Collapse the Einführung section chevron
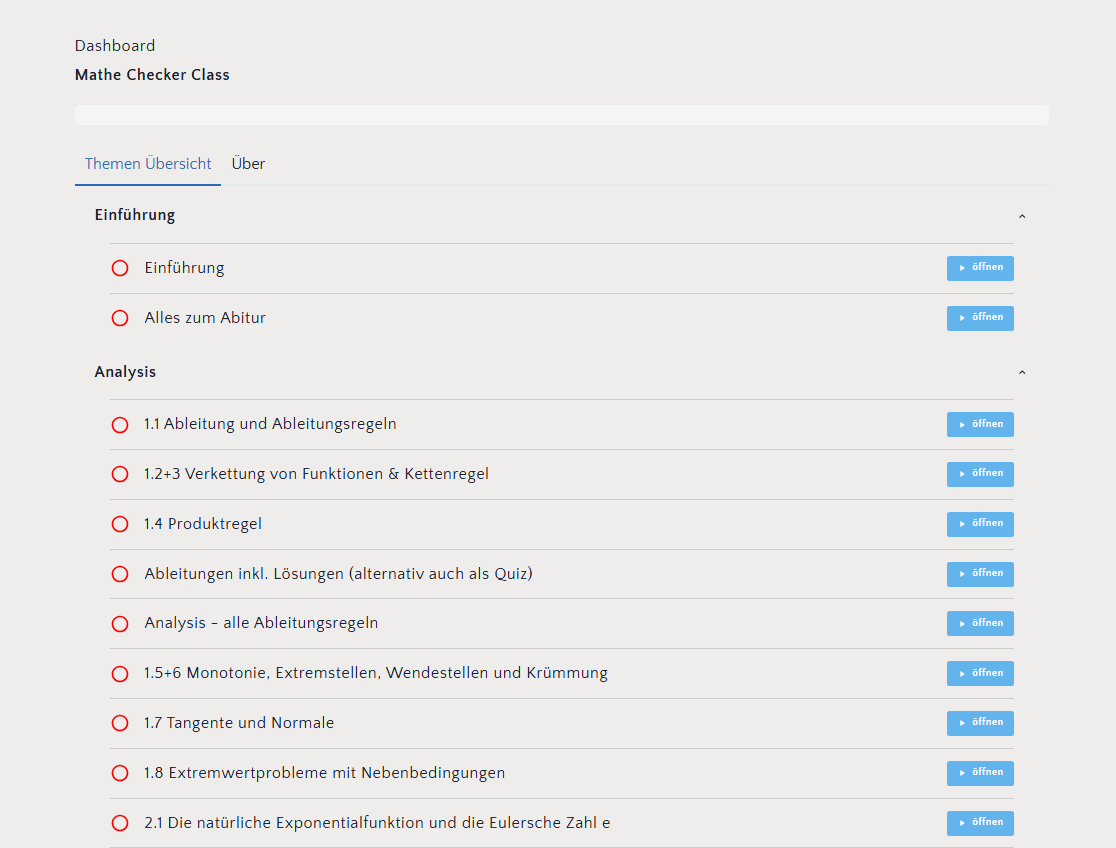The image size is (1116, 848). click(x=1021, y=216)
